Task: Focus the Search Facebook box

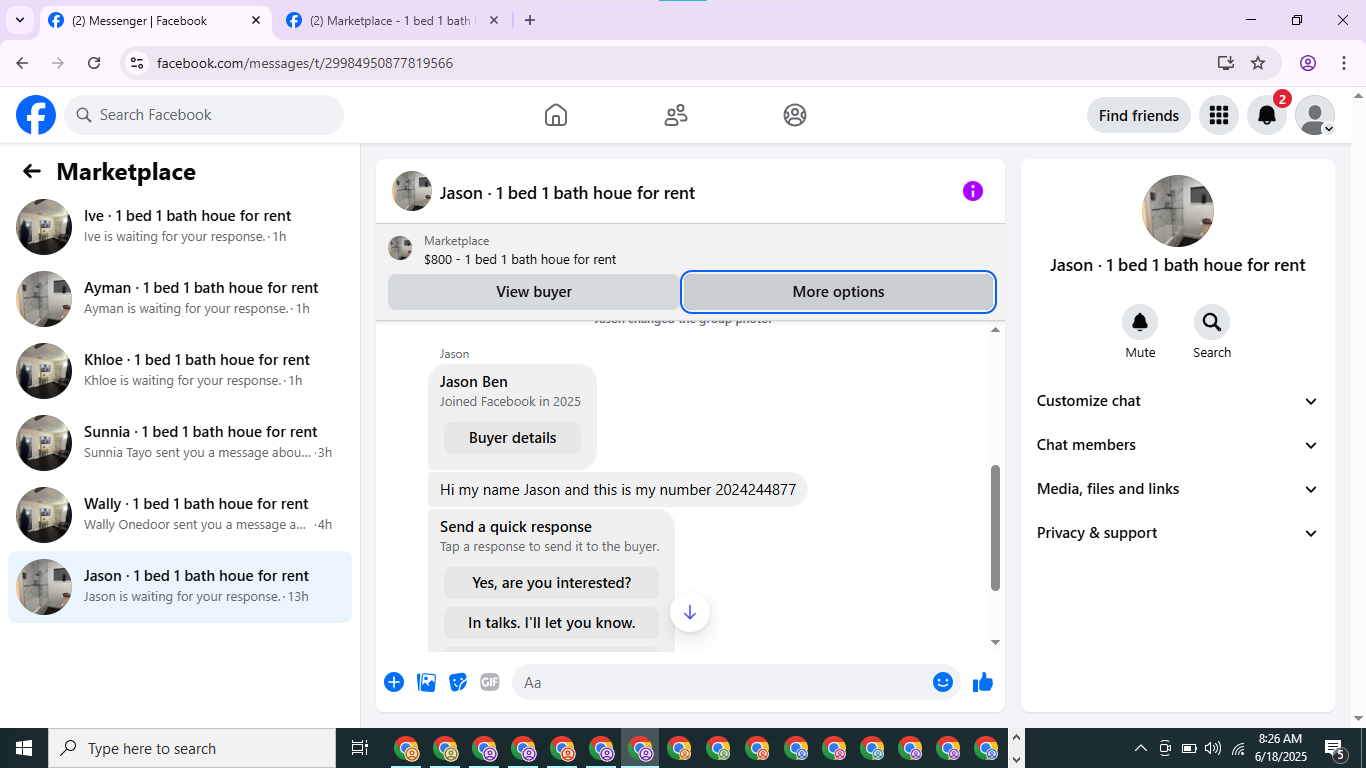Action: (204, 115)
